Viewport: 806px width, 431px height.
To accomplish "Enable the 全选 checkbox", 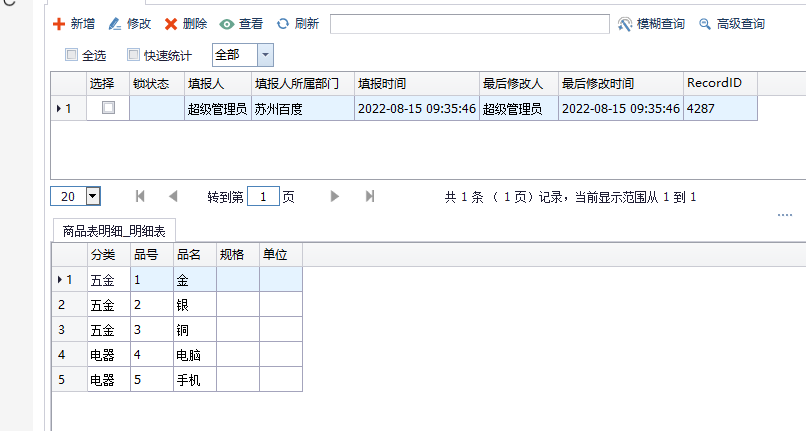I will pyautogui.click(x=71, y=55).
